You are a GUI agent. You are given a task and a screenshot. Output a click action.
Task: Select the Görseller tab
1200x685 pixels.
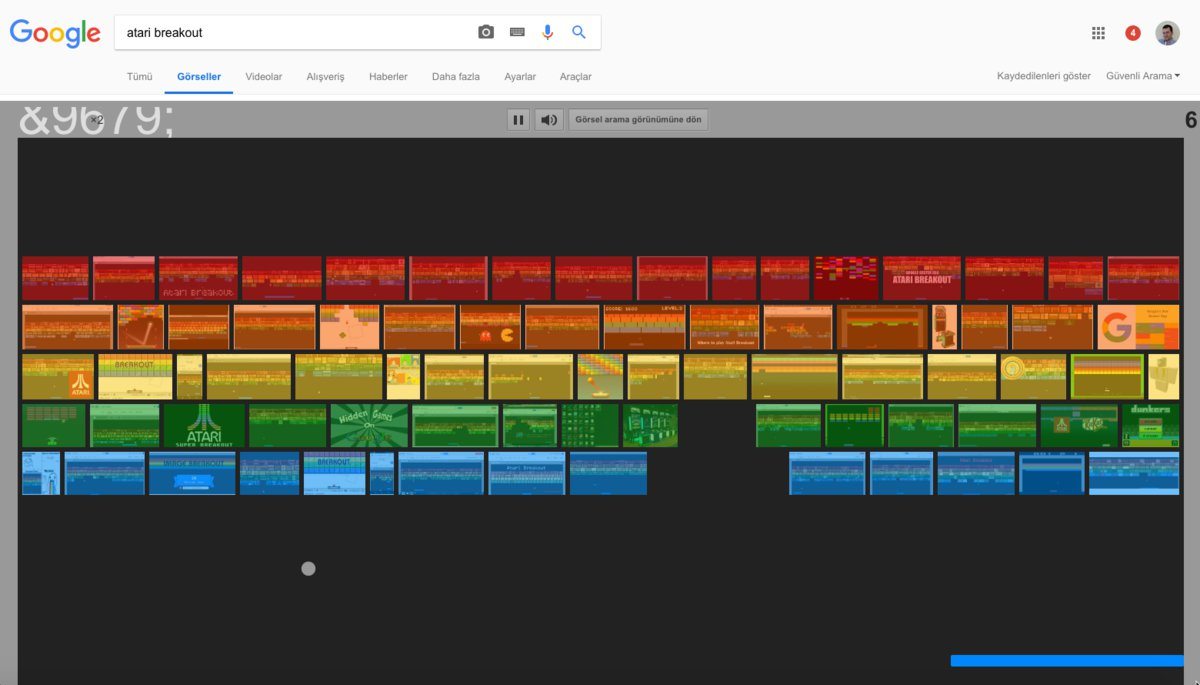pos(199,77)
